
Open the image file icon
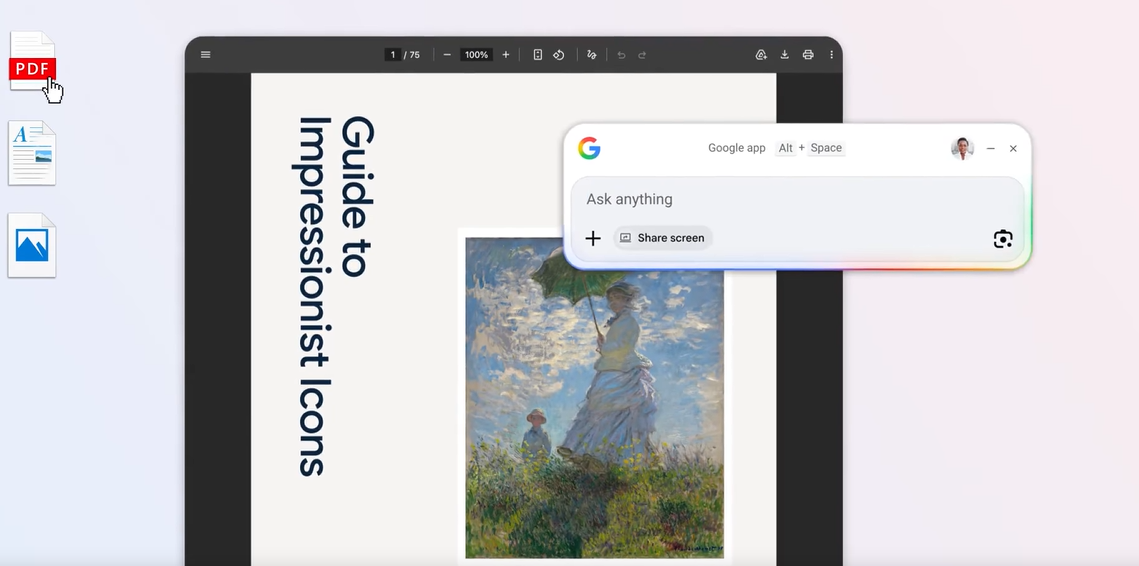click(x=32, y=245)
